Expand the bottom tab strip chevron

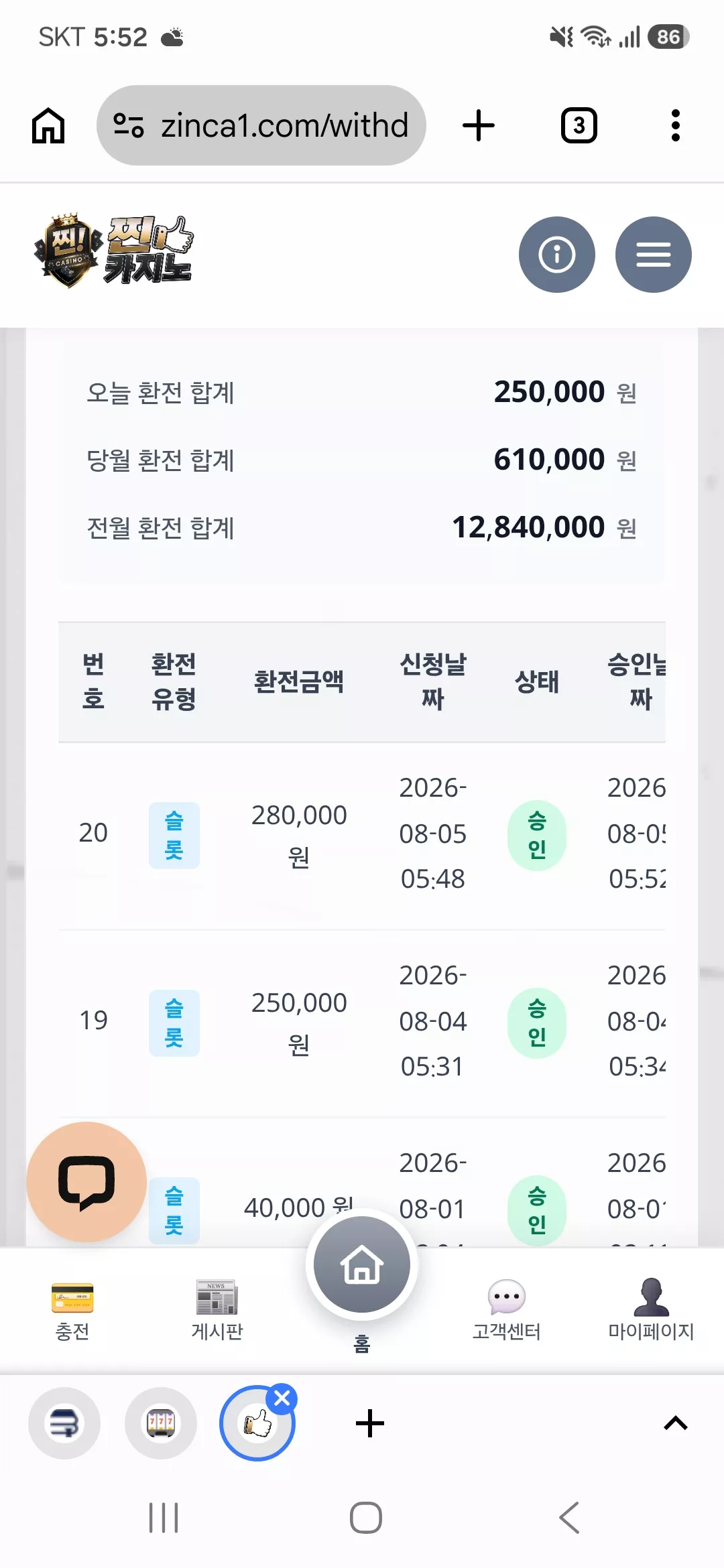676,1423
